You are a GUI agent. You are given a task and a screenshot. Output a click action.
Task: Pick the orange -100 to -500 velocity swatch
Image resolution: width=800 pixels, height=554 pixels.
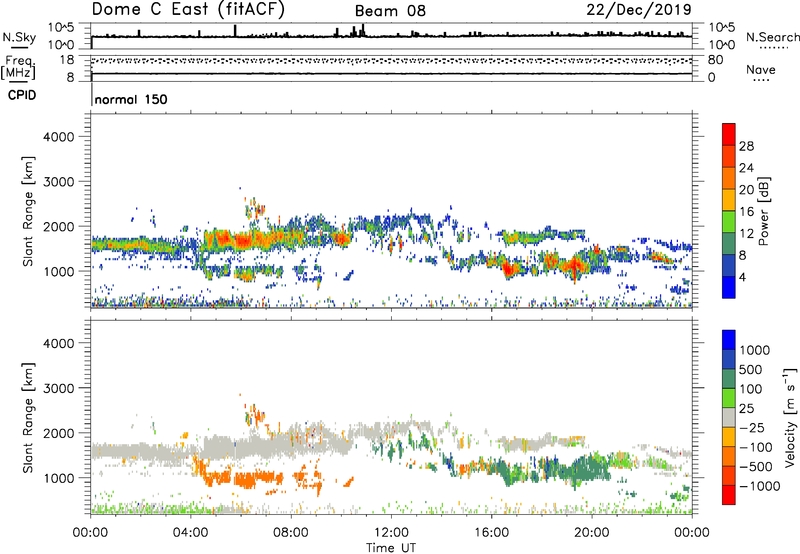coord(729,456)
